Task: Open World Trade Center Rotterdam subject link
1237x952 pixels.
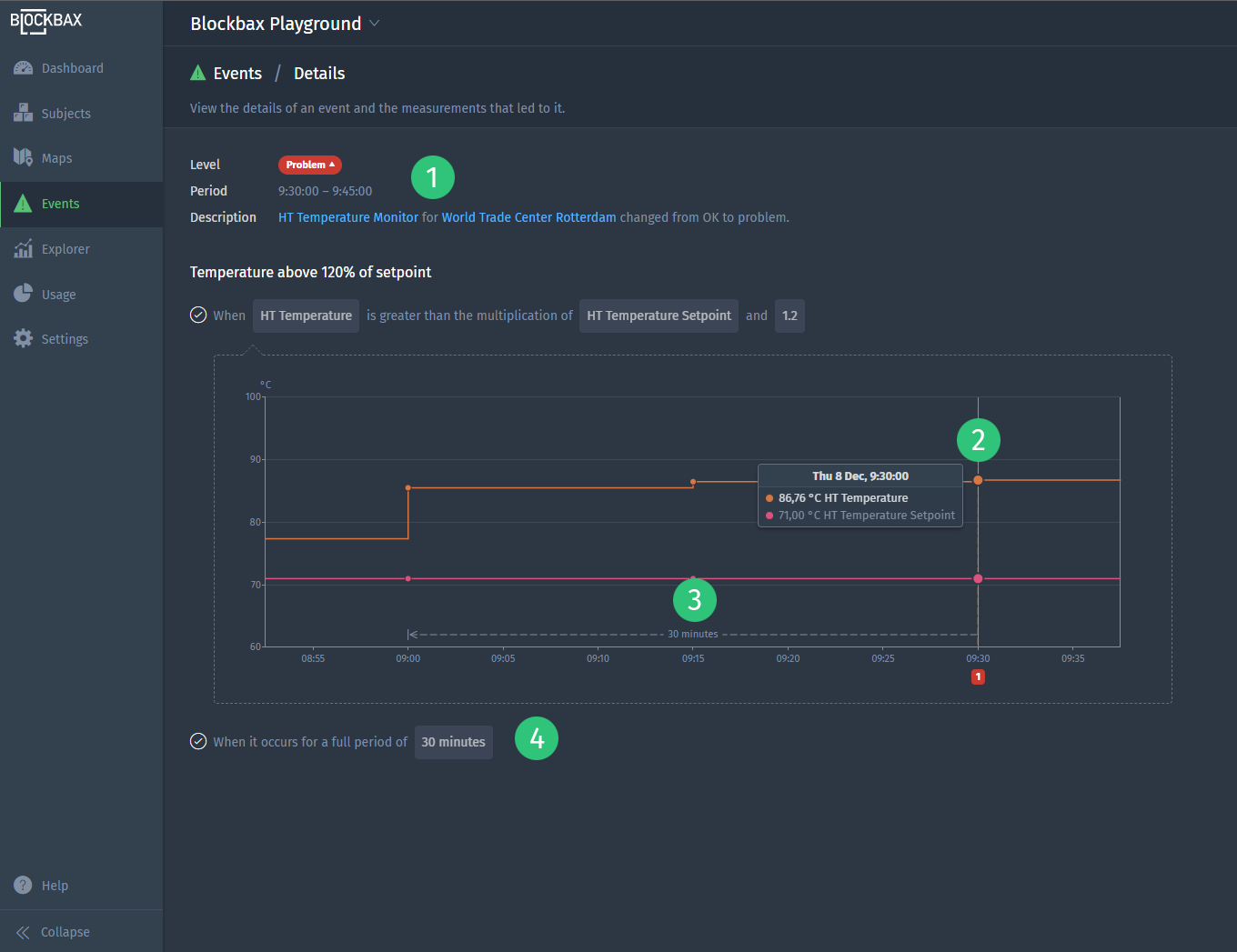Action: 528,217
